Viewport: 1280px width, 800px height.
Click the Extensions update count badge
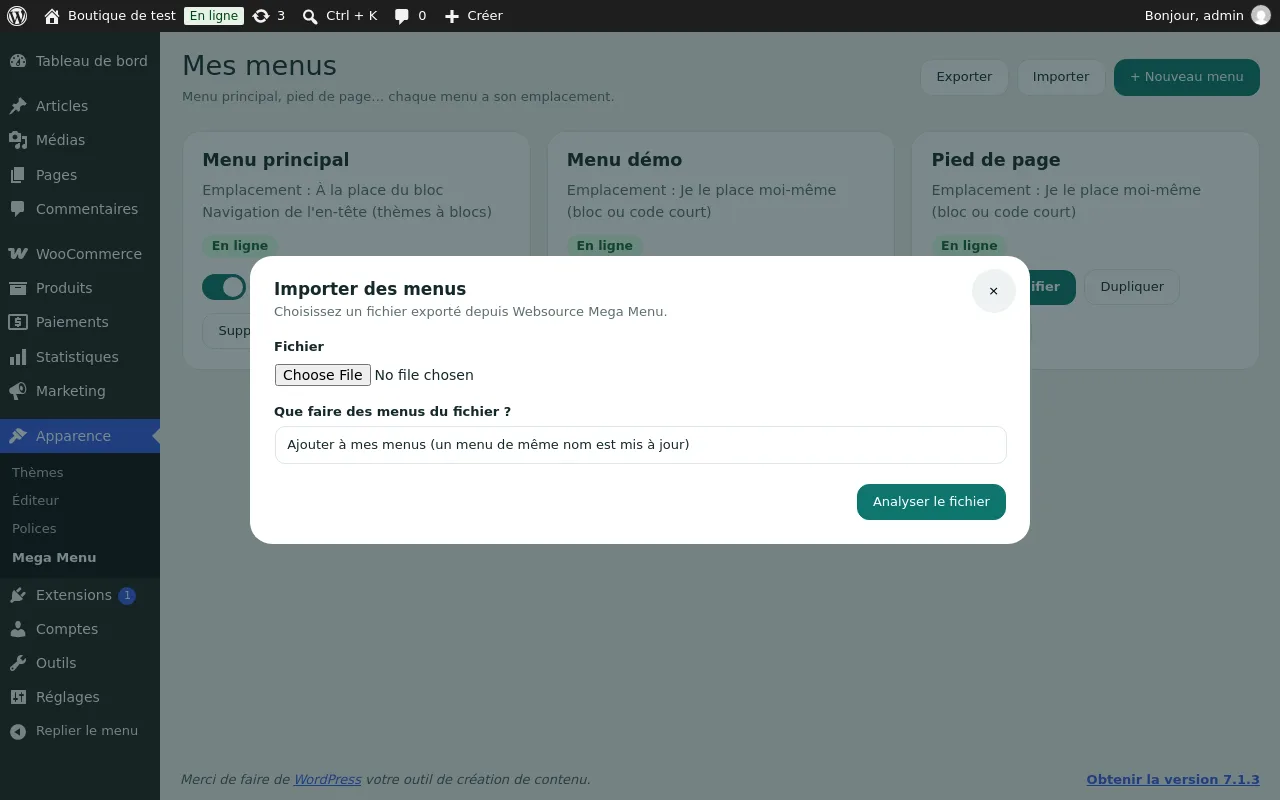(127, 596)
